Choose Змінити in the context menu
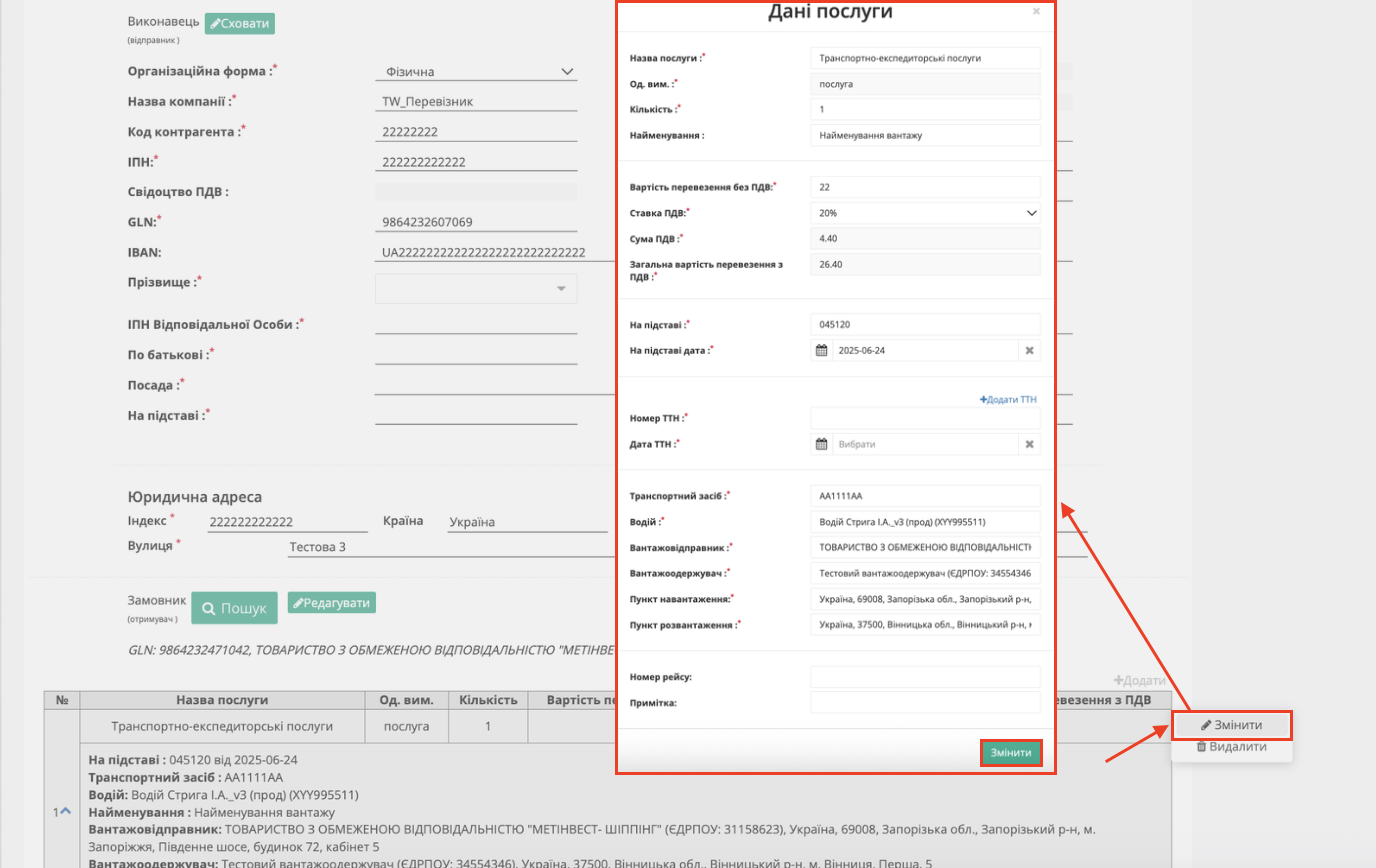This screenshot has height=868, width=1376. click(1231, 725)
